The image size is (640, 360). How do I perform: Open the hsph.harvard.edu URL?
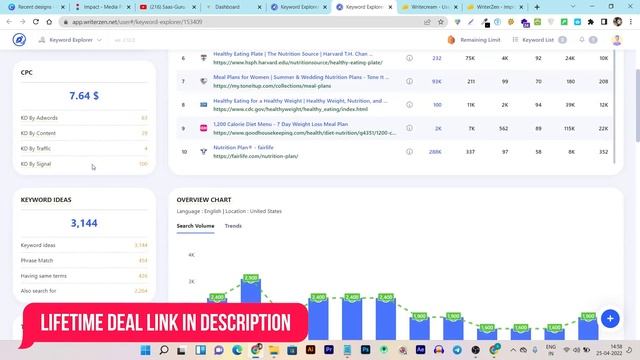coord(298,62)
